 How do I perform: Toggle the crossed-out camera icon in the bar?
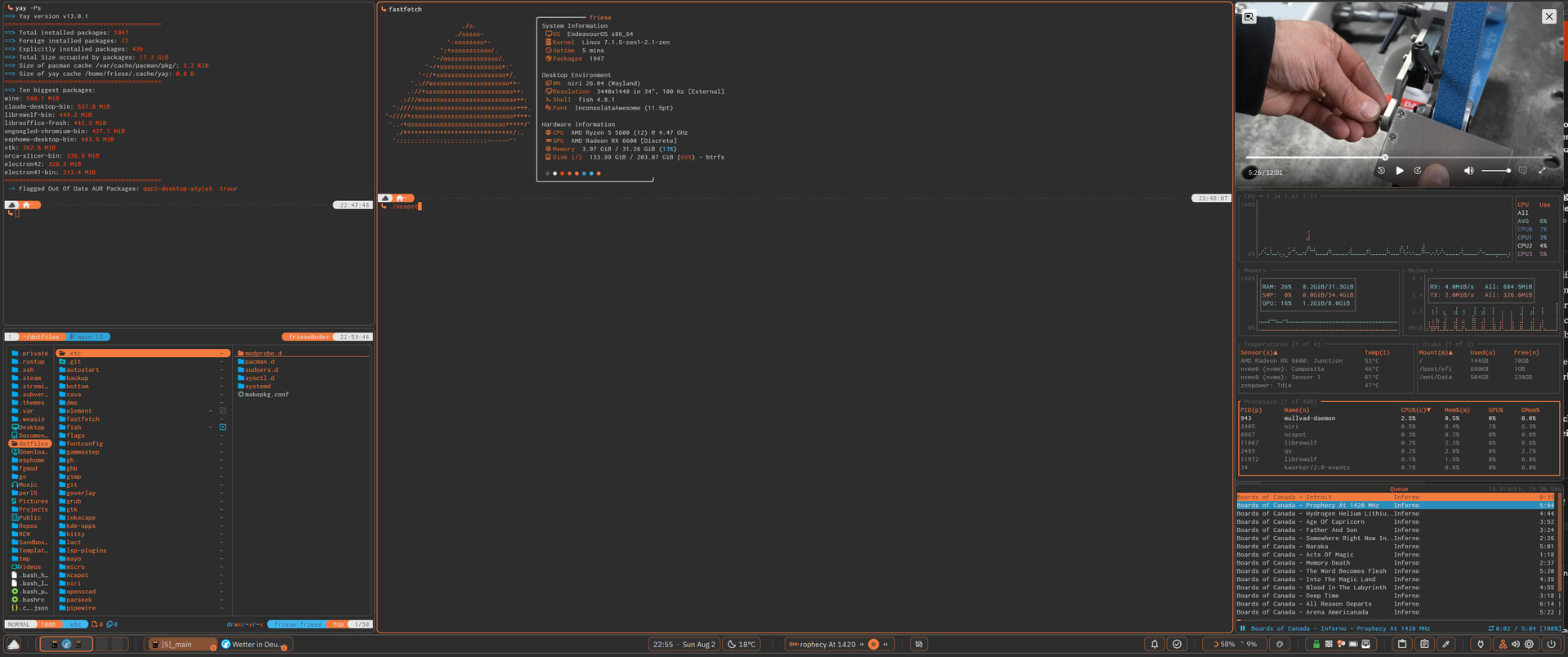(x=919, y=645)
